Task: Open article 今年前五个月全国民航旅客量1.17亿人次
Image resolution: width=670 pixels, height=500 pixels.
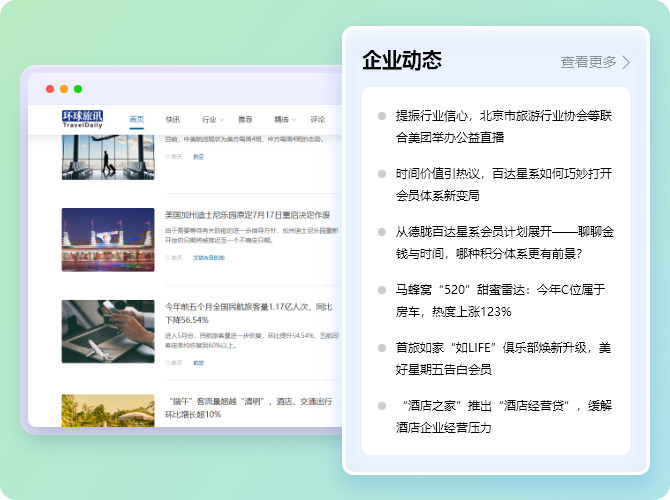Action: click(249, 313)
